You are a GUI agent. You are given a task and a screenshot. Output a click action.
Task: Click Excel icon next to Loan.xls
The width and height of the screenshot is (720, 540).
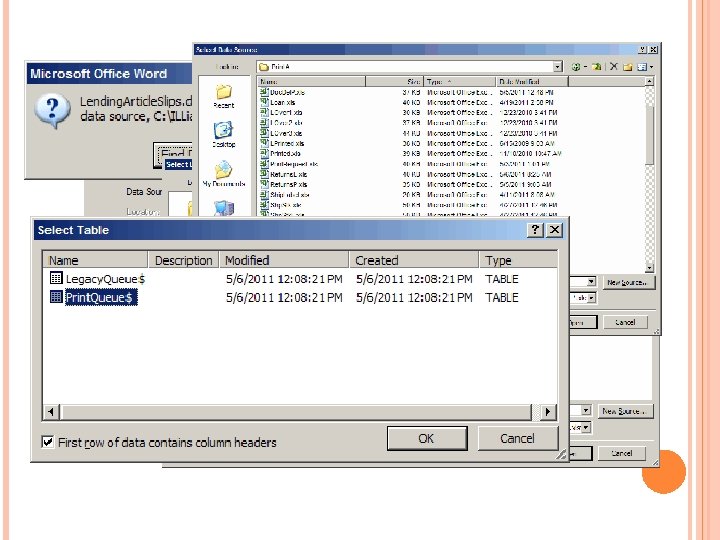coord(264,102)
